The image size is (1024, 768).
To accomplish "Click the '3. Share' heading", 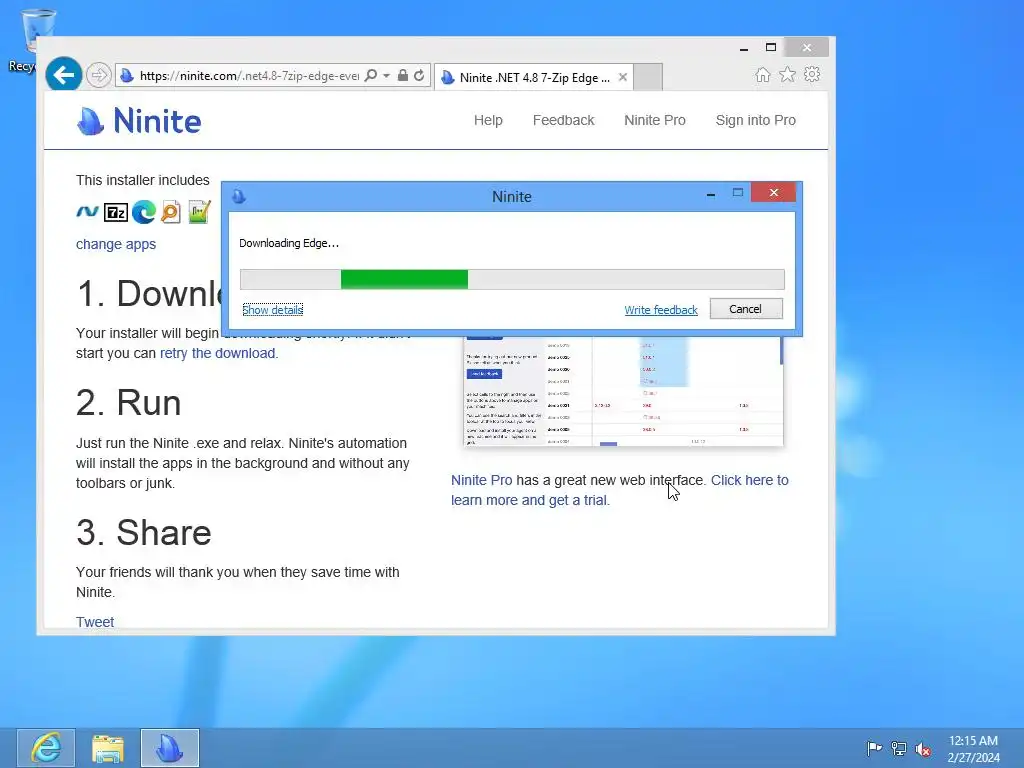I will pos(144,532).
